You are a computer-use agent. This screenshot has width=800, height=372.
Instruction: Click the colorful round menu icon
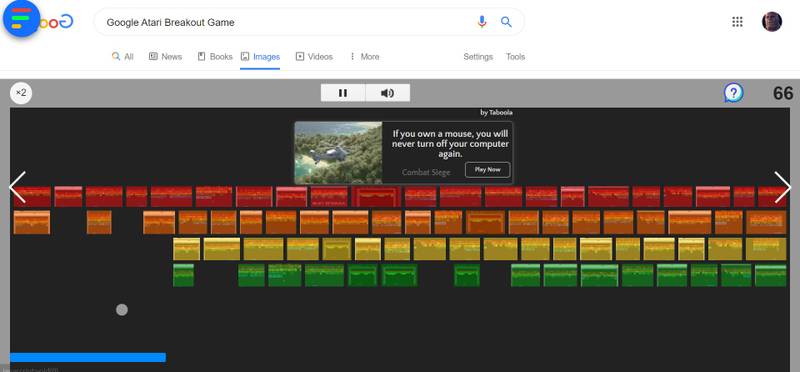click(x=21, y=18)
